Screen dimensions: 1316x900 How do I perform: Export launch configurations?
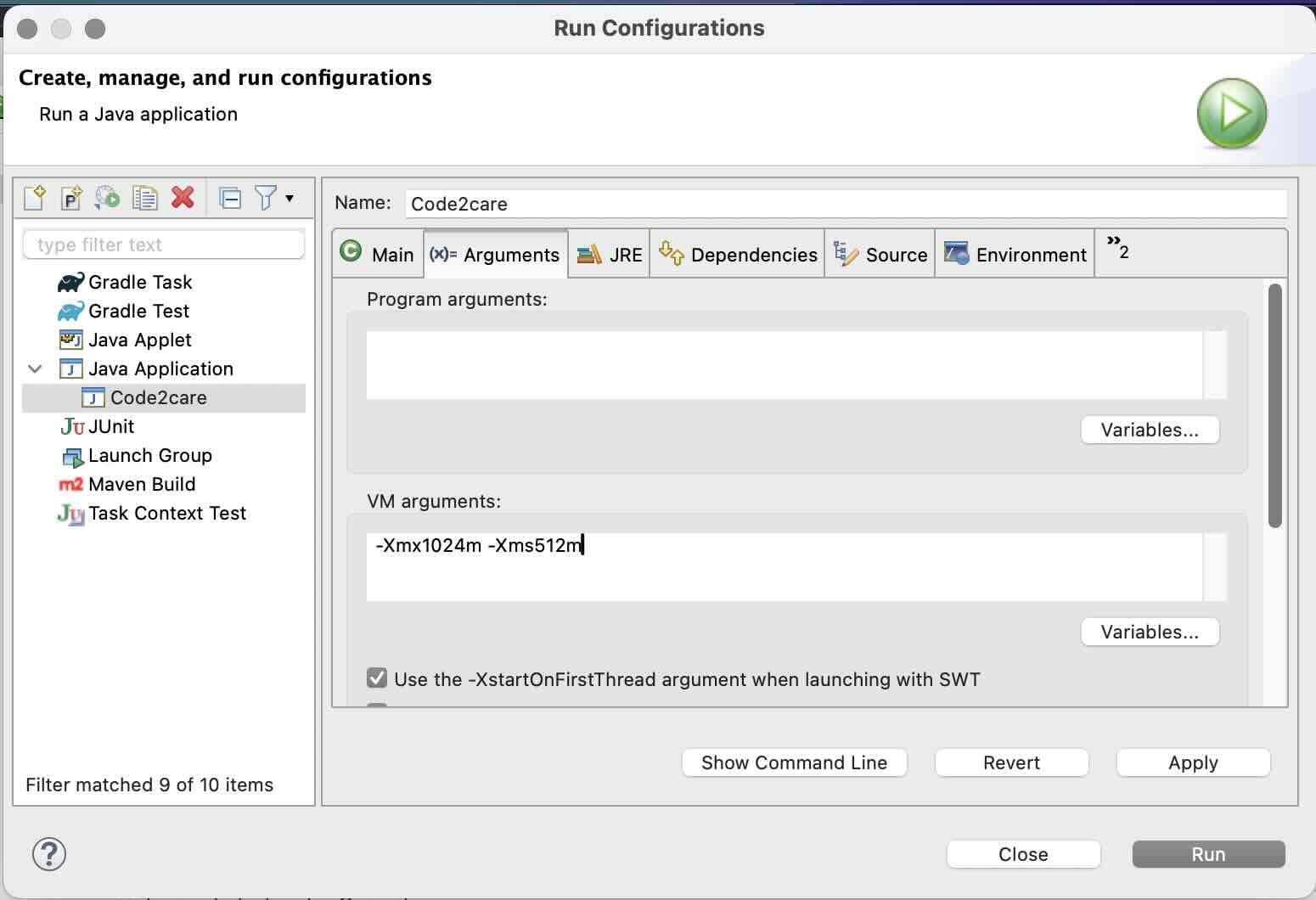(108, 197)
